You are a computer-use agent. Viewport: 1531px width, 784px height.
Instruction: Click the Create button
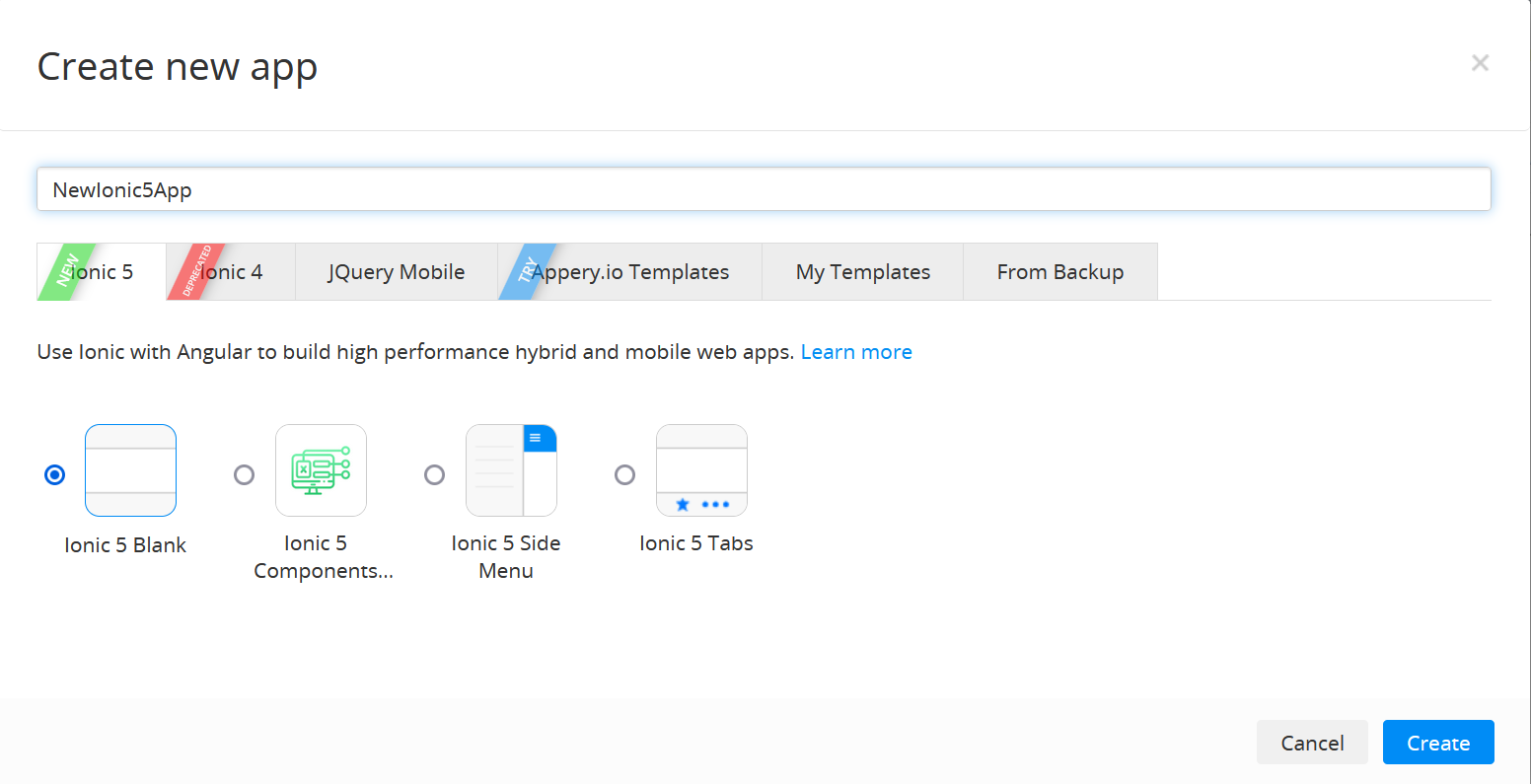pos(1438,743)
